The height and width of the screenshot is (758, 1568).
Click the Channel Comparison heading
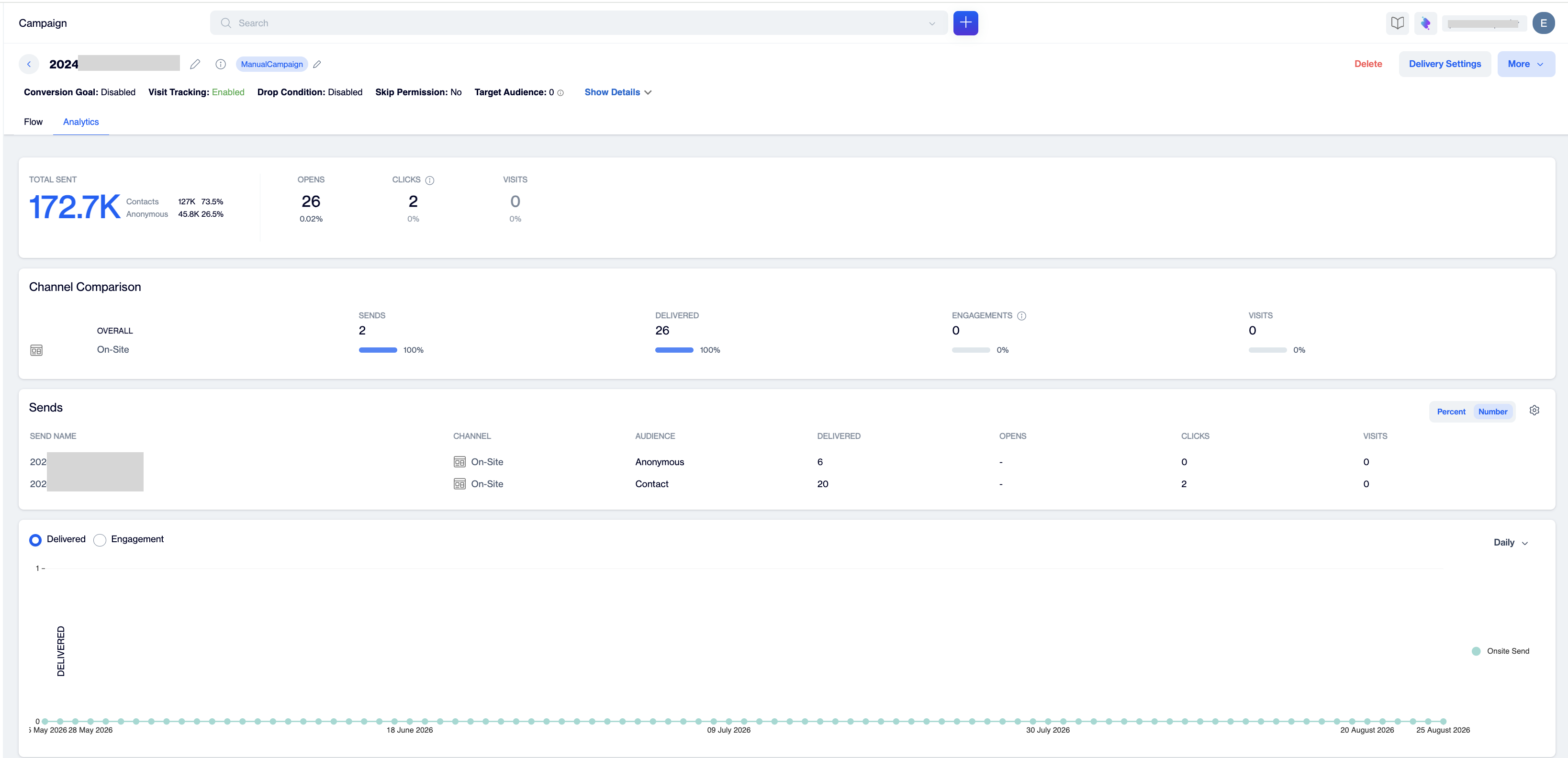click(x=85, y=287)
